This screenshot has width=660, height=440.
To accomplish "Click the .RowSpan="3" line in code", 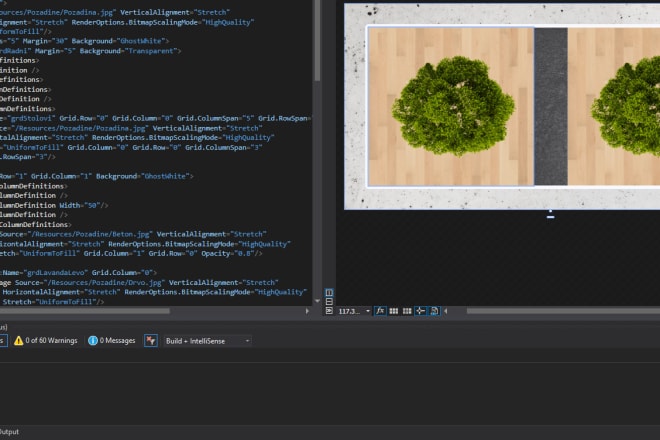I will pos(28,157).
